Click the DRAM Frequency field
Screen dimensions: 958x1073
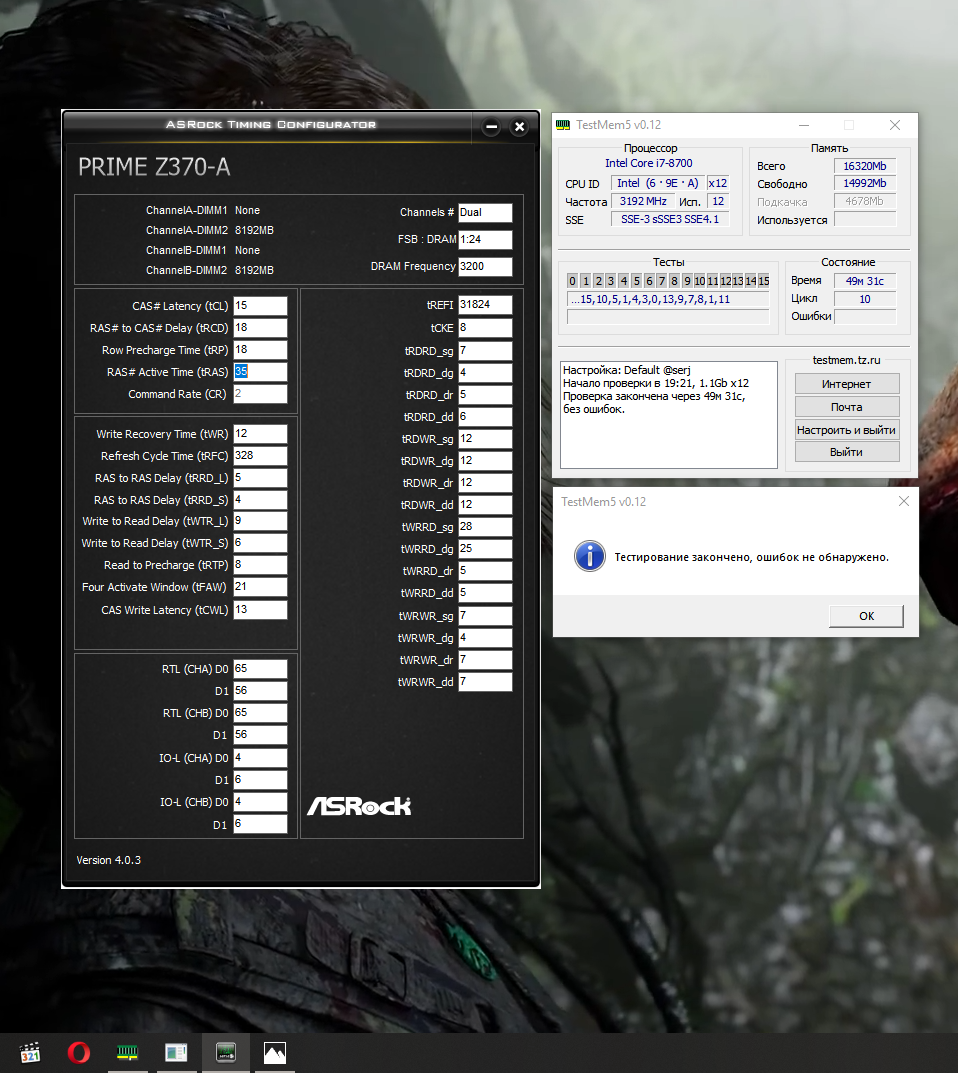(485, 266)
